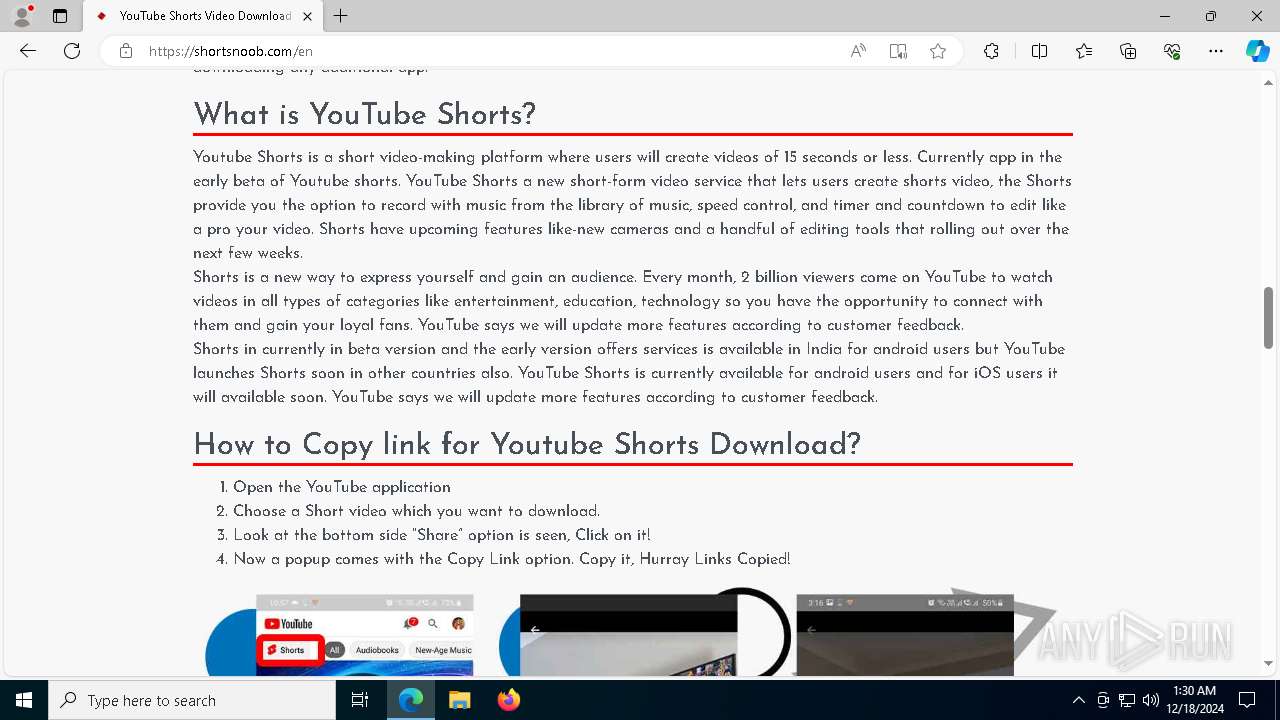Image resolution: width=1280 pixels, height=720 pixels.
Task: Open the Windows Start menu
Action: click(24, 700)
